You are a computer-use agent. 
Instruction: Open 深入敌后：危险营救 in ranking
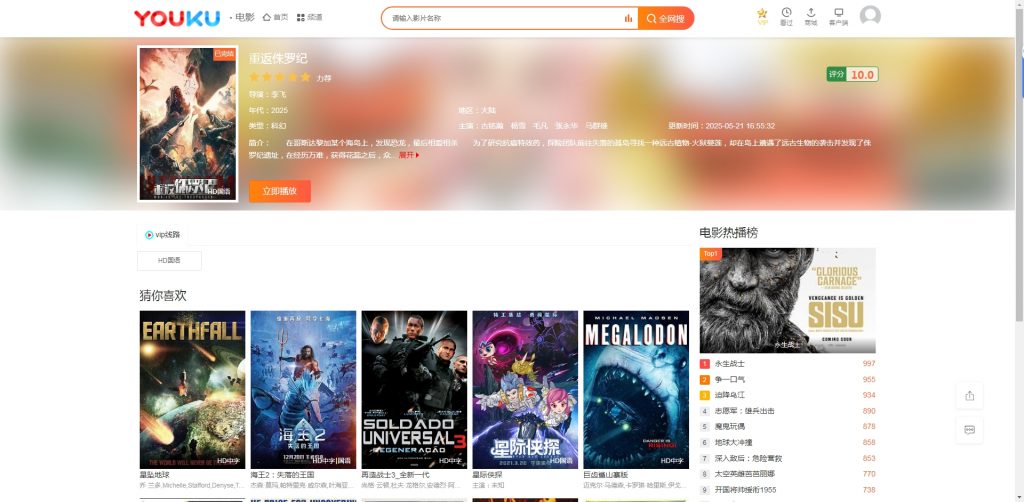pyautogui.click(x=748, y=458)
